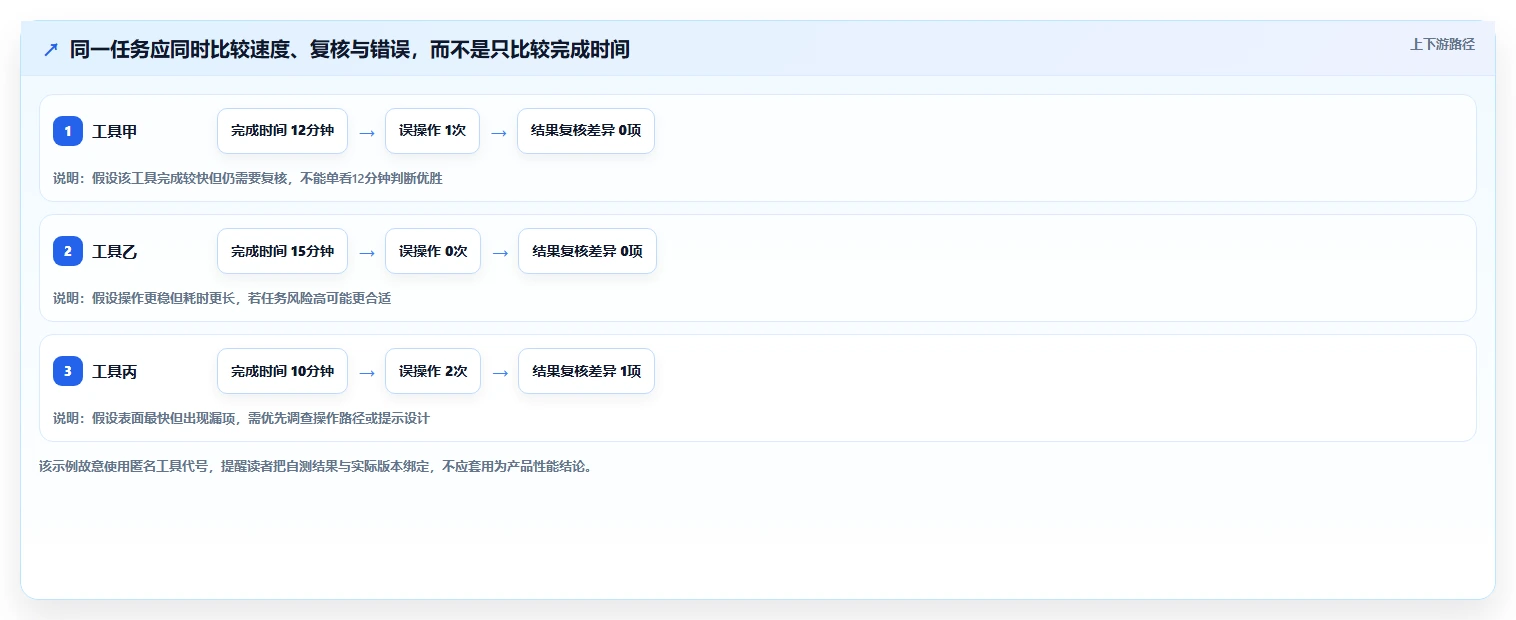Click 结果复核差异 0项 chip in 工具甲 row
1516x620 pixels.
click(x=586, y=131)
